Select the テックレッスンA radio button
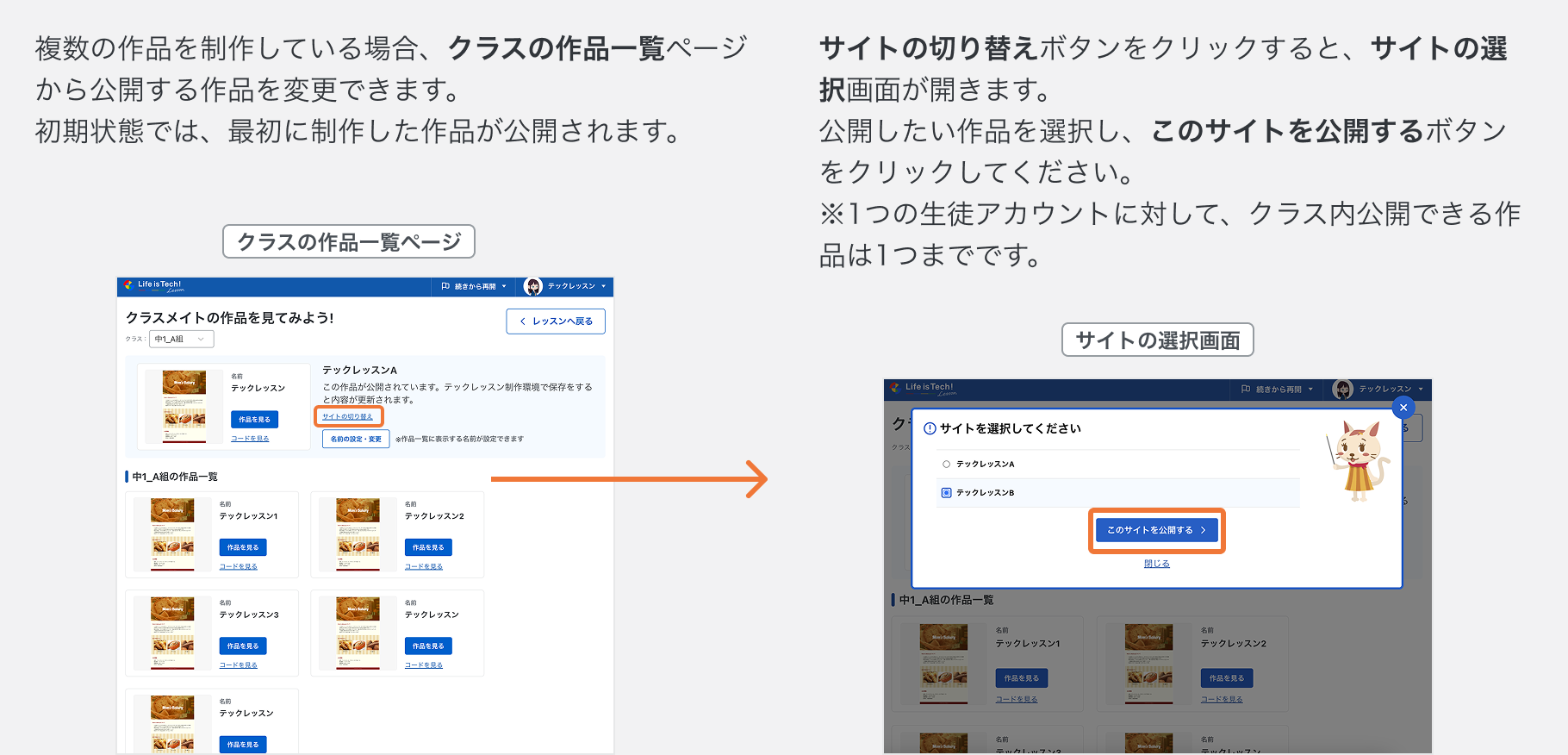1568x755 pixels. pyautogui.click(x=946, y=464)
